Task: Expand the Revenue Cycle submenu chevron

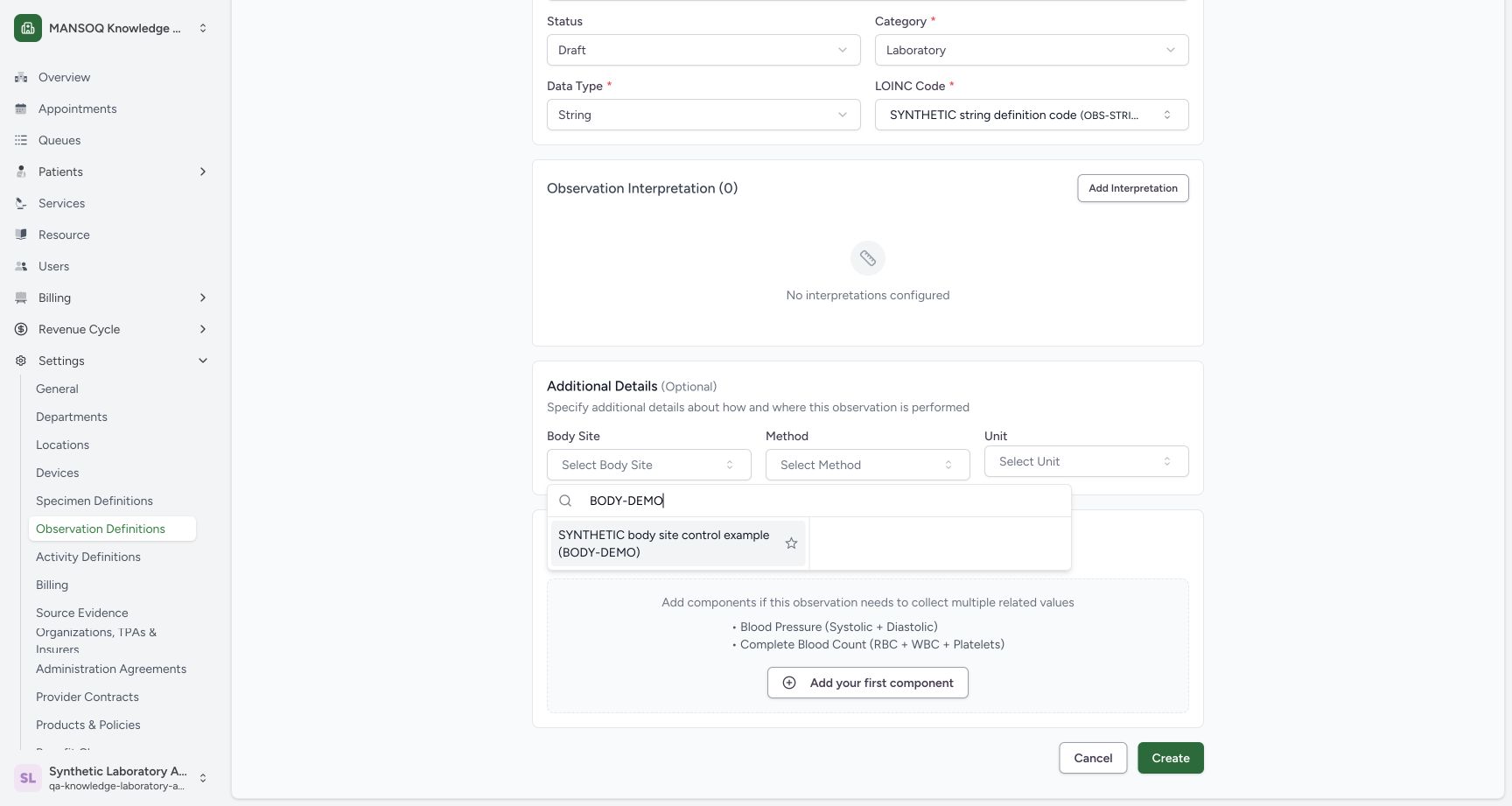Action: coord(203,329)
